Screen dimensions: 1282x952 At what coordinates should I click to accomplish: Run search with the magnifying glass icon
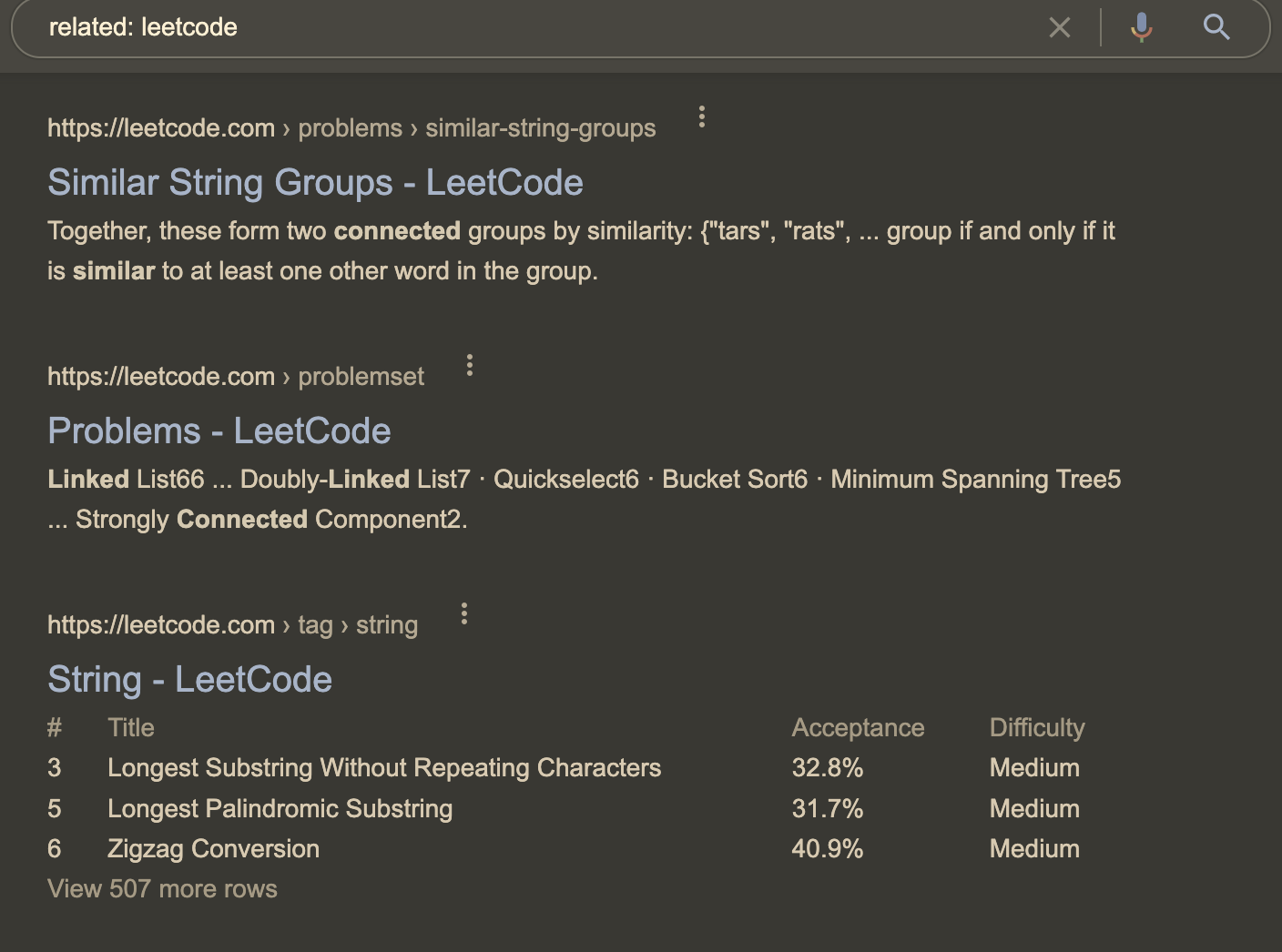1216,27
